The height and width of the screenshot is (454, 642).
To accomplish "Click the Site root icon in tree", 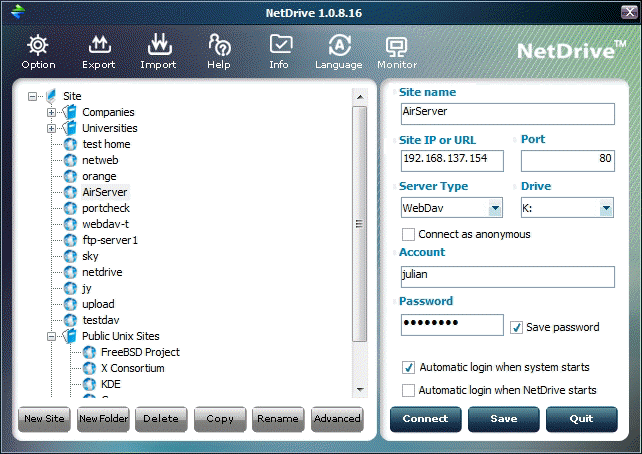I will (51, 96).
